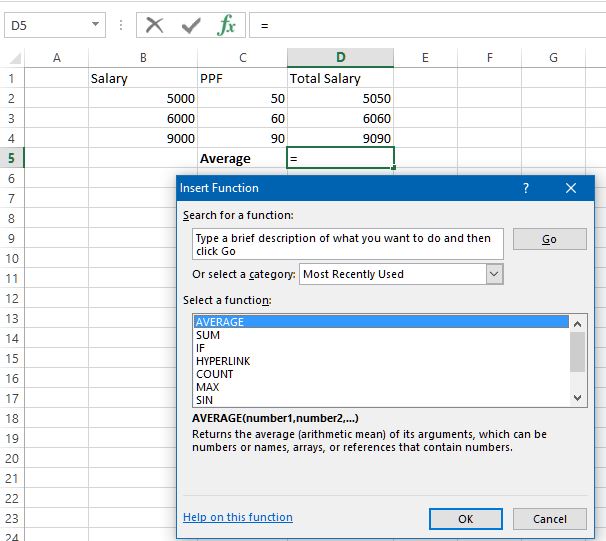
Task: Select column G header
Action: point(553,58)
